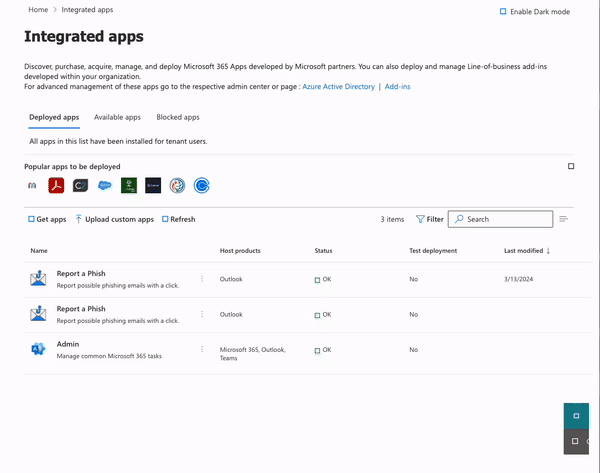Click 'Manage common Microsoft 365 tasks' description
Viewport: 600px width, 473px height.
tap(109, 356)
